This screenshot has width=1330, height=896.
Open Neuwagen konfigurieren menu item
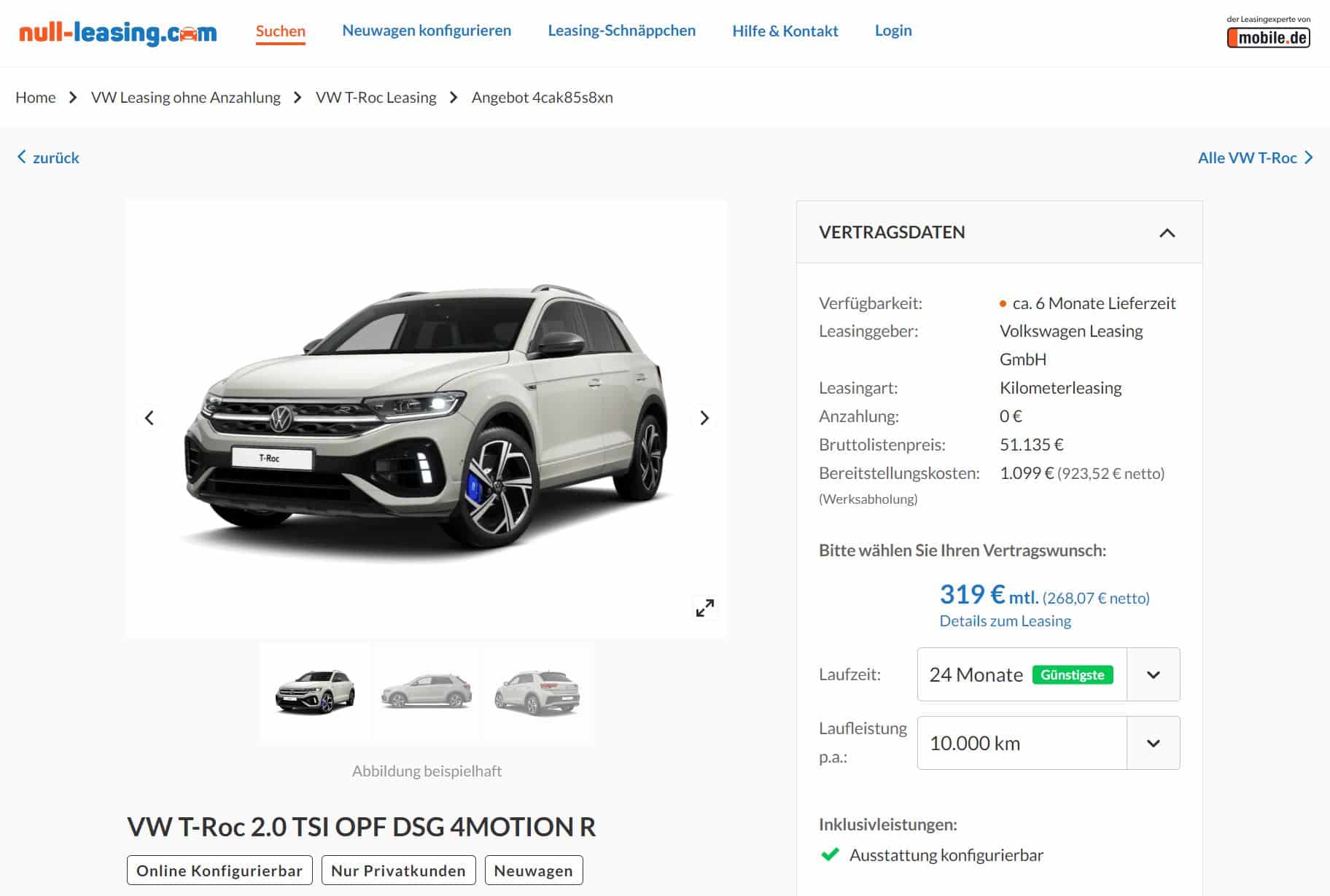click(x=427, y=31)
